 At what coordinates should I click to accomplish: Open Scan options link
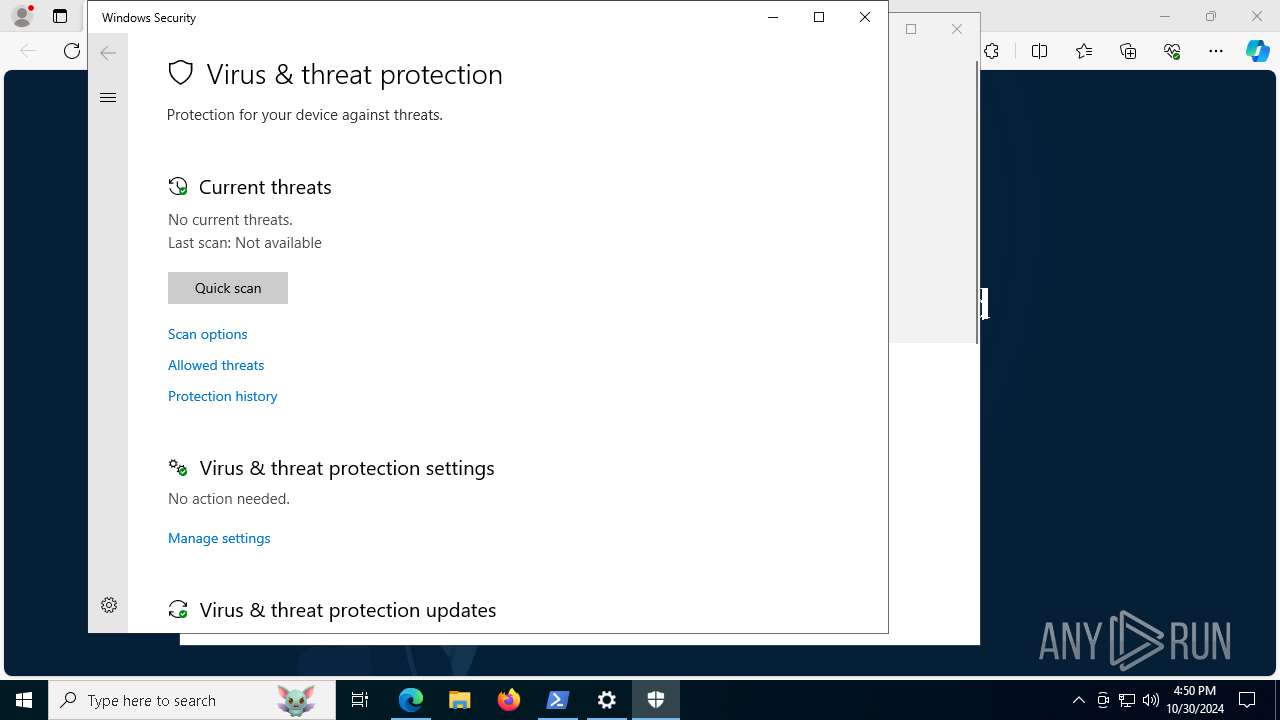[x=207, y=334]
